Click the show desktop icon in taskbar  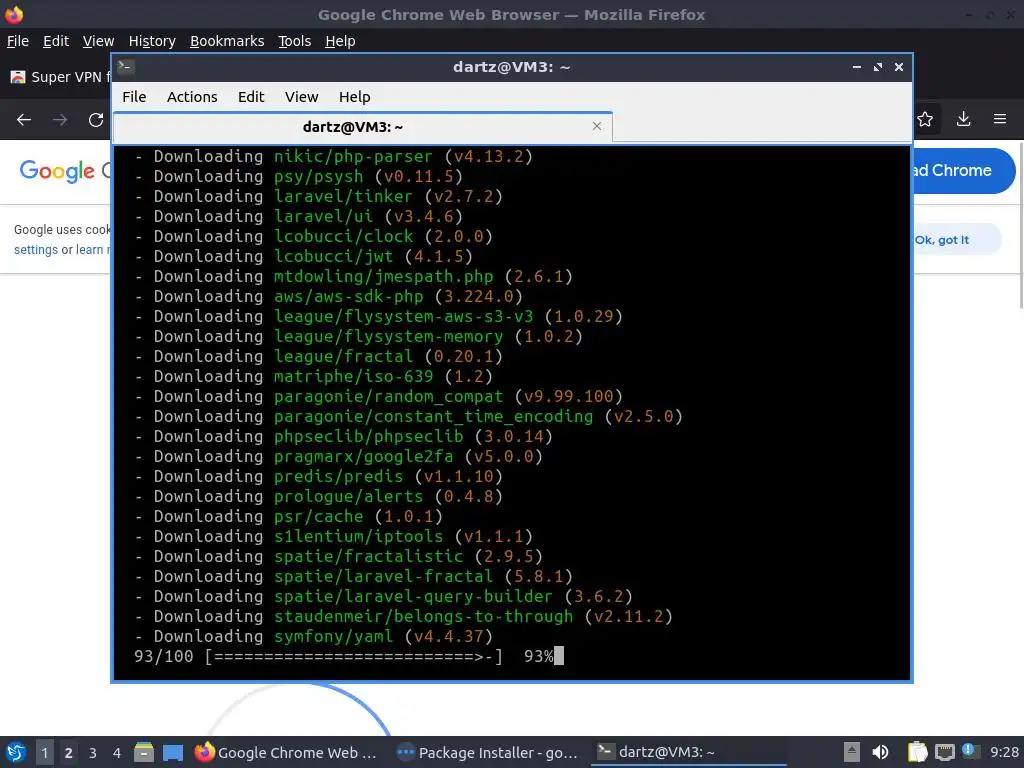point(173,752)
